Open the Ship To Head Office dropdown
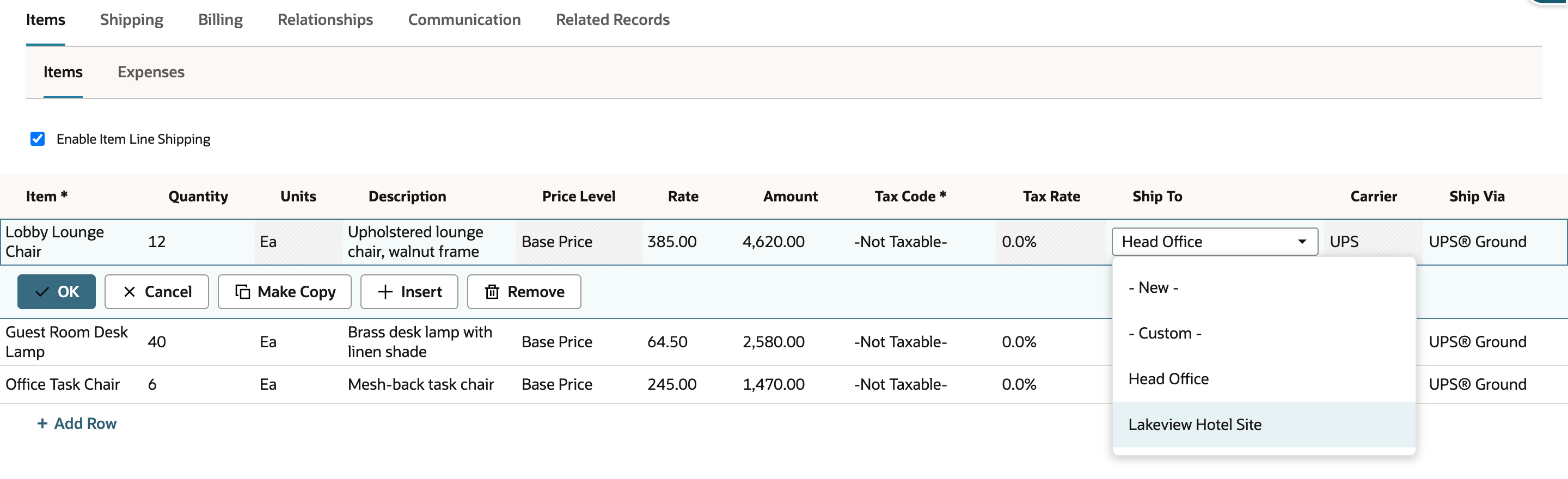The width and height of the screenshot is (1568, 479). click(1214, 242)
